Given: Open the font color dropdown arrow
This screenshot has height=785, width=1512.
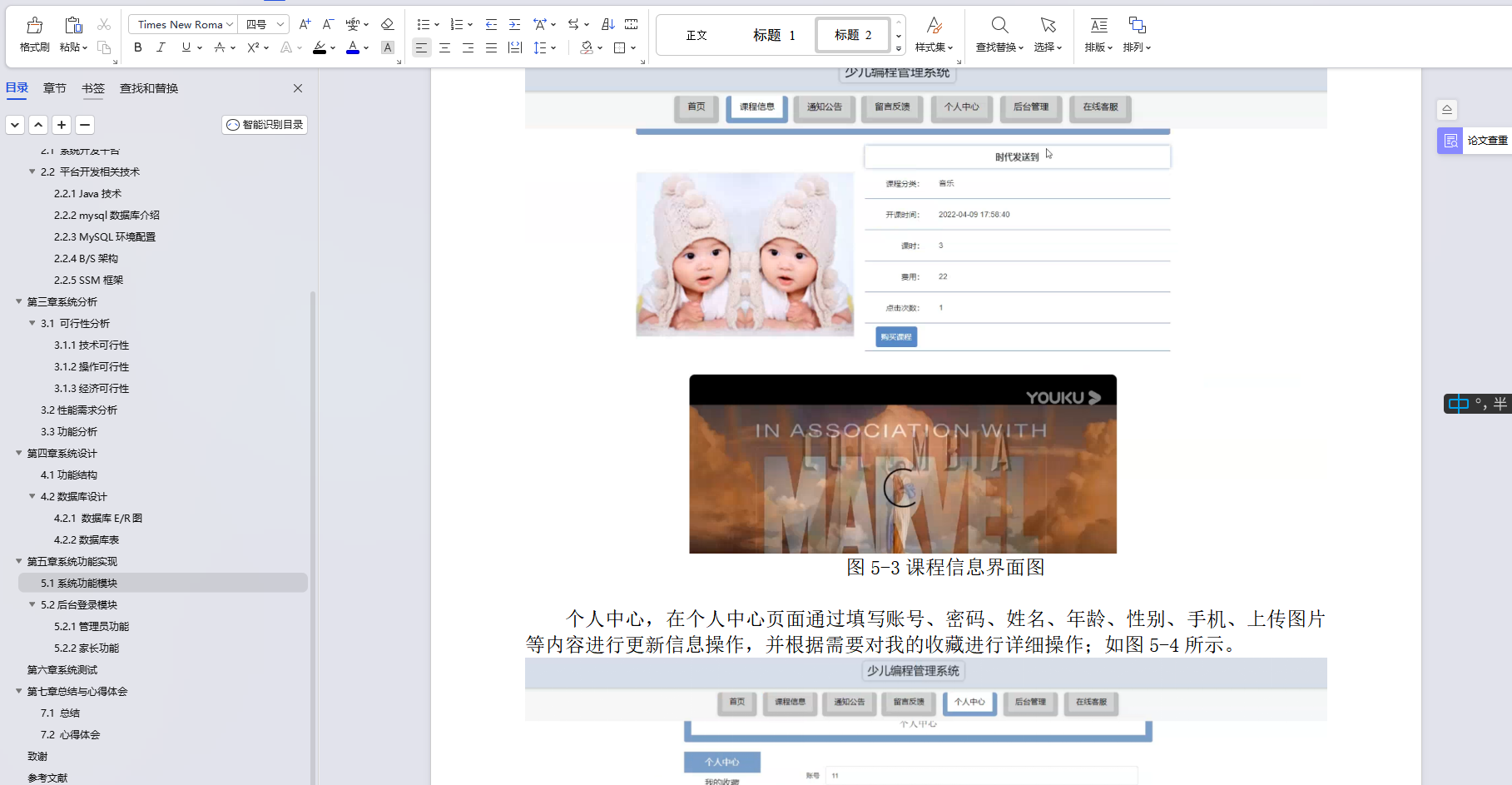Looking at the screenshot, I should click(x=366, y=48).
